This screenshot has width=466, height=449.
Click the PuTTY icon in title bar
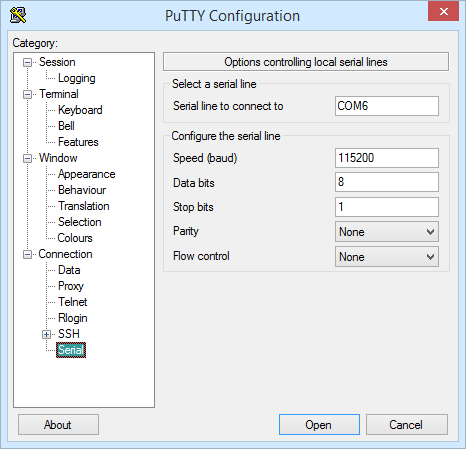[x=18, y=15]
